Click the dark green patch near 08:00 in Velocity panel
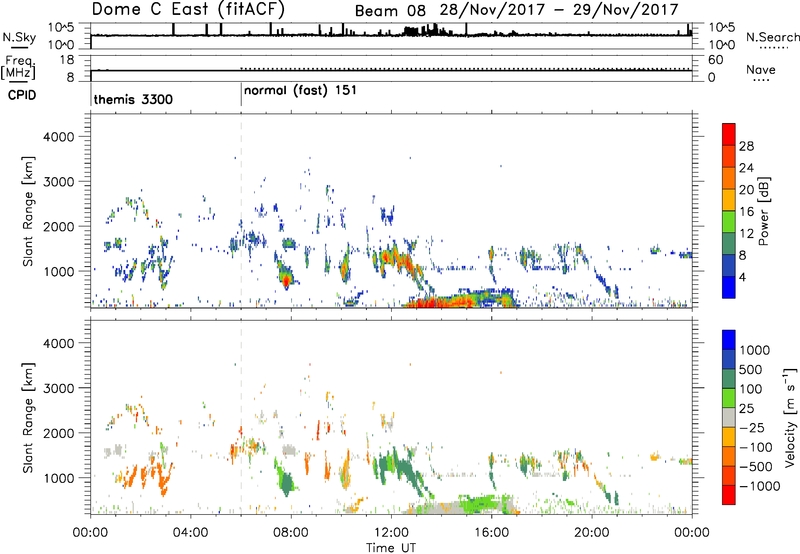This screenshot has width=800, height=554. pos(287,483)
